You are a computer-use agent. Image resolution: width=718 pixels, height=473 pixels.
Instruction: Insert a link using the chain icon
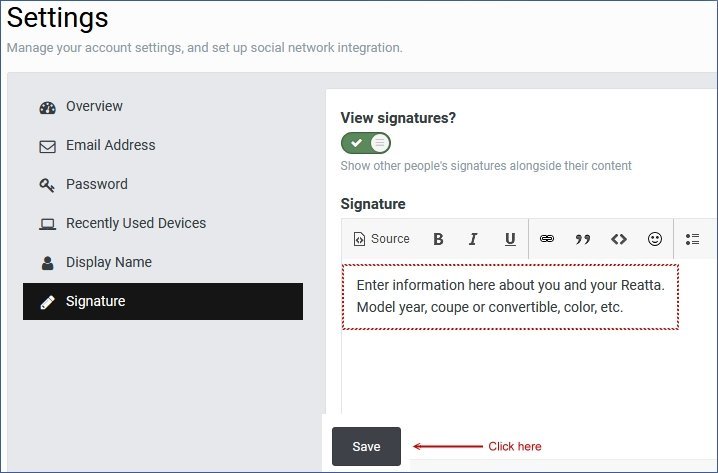click(547, 239)
